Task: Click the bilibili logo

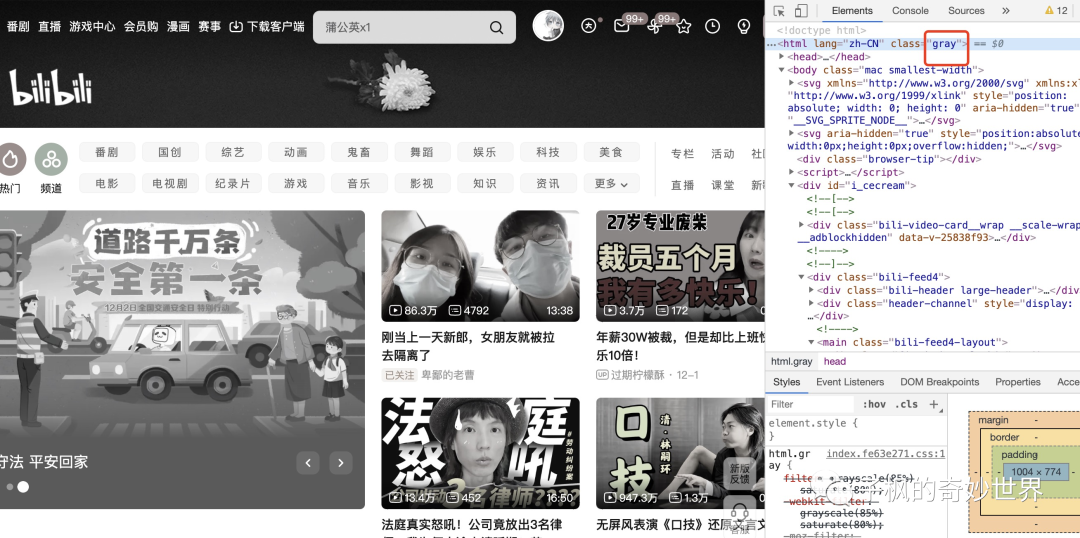Action: [x=50, y=87]
